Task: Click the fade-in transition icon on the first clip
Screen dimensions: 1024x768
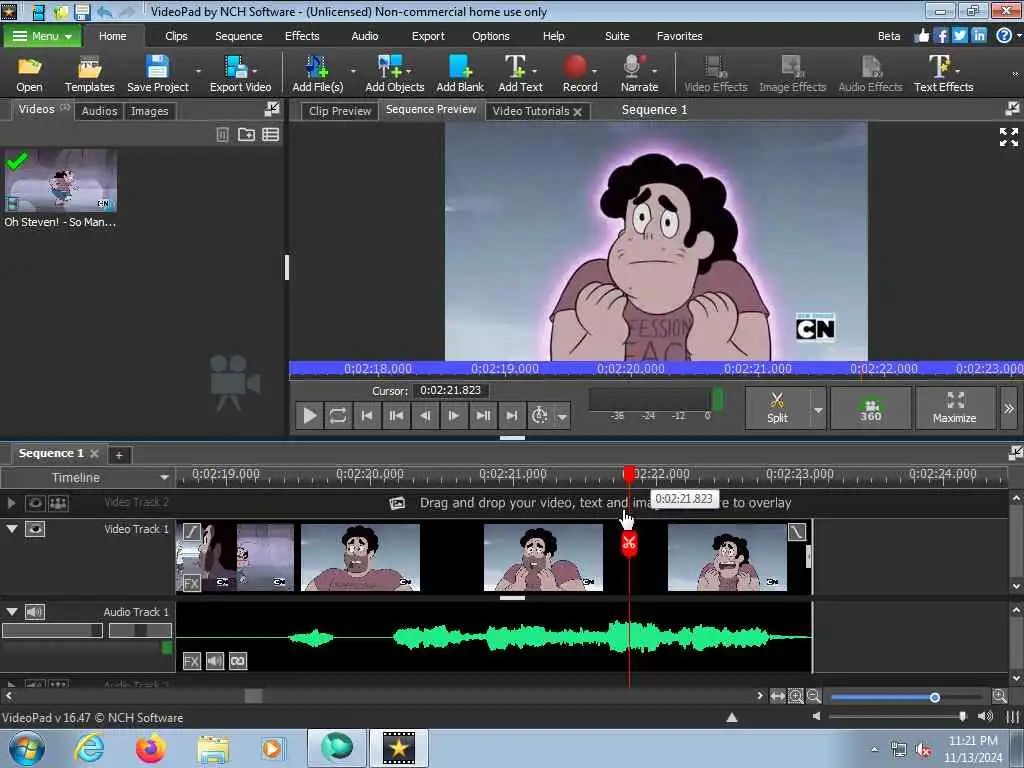Action: pyautogui.click(x=191, y=532)
